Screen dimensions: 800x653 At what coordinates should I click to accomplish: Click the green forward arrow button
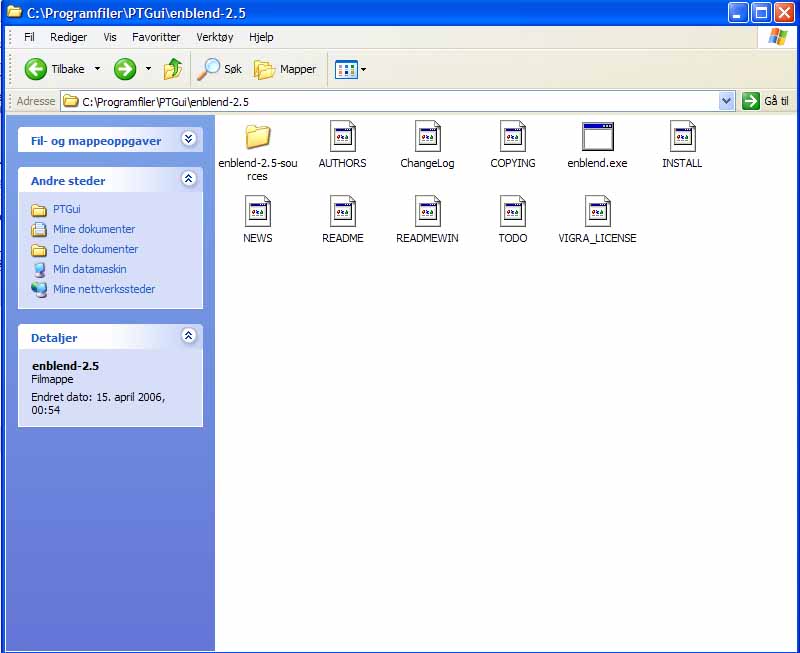125,69
